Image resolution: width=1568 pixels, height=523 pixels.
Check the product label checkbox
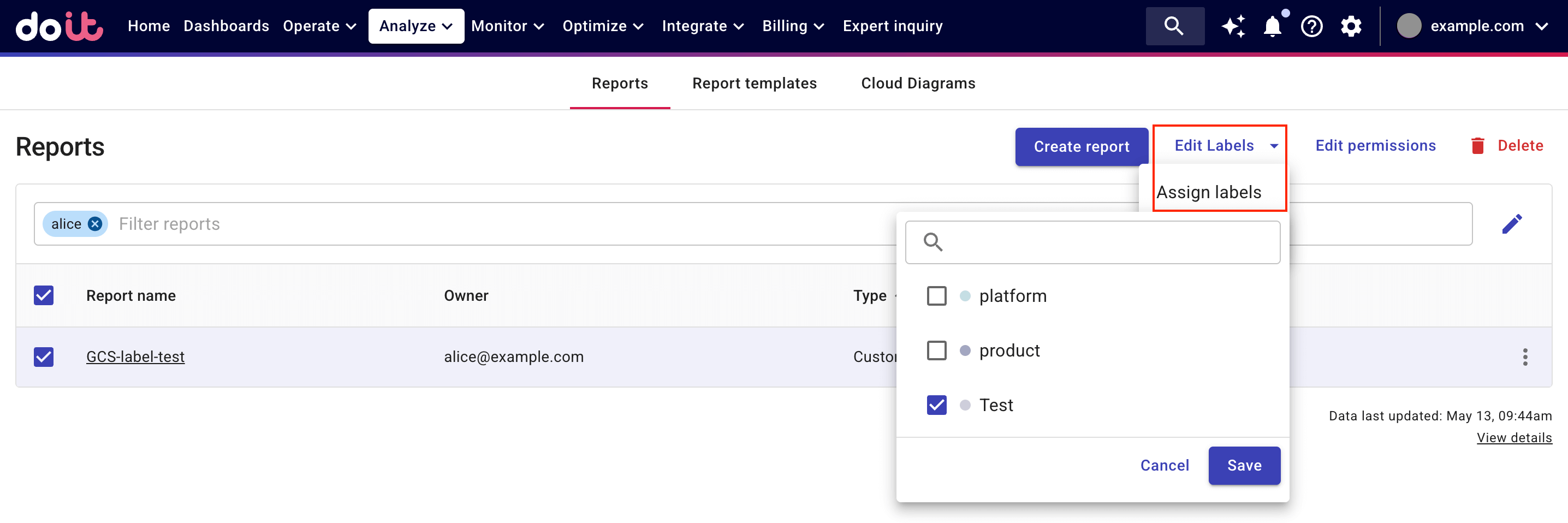(x=936, y=350)
